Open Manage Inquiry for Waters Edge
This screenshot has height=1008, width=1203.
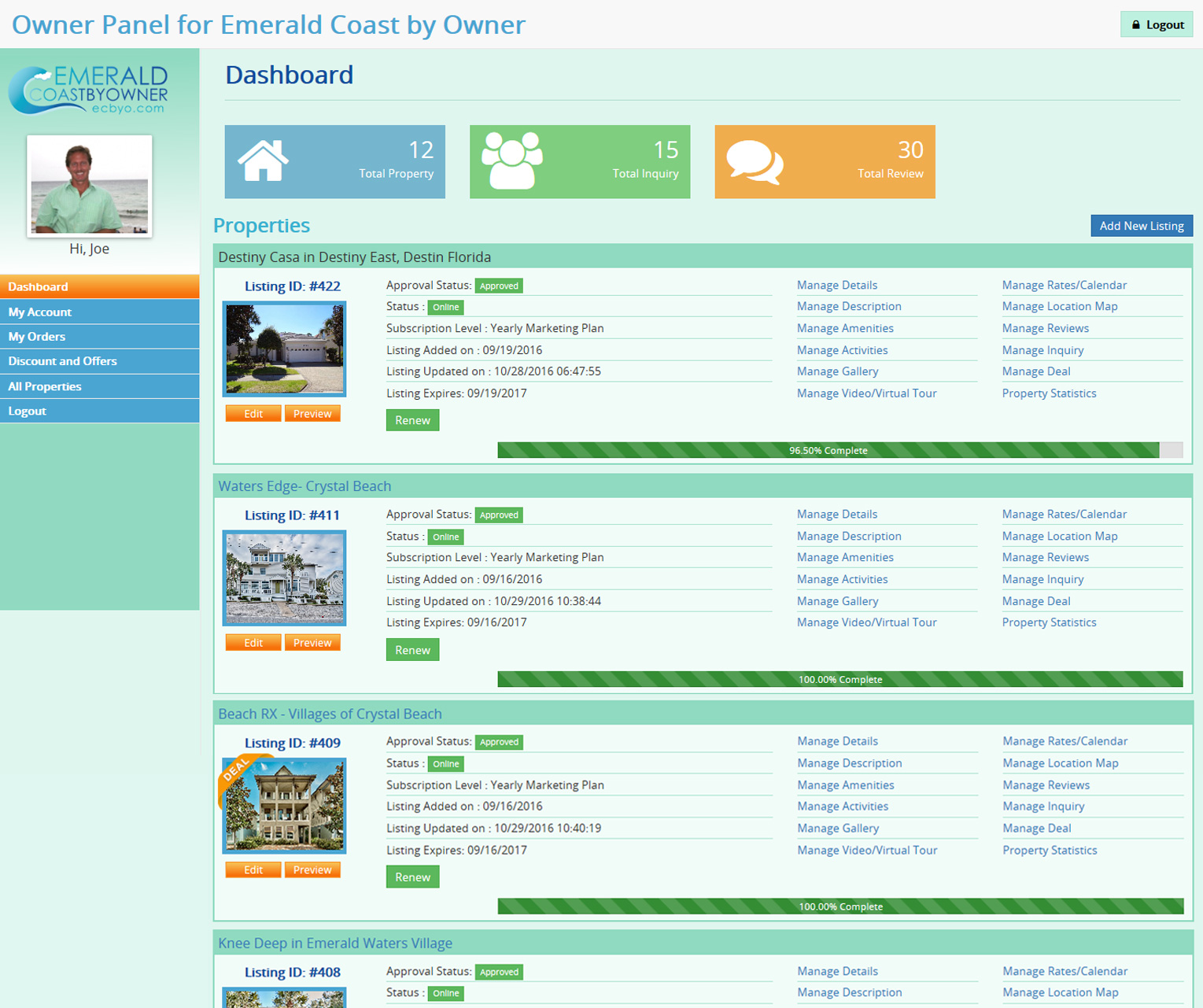pos(1042,579)
